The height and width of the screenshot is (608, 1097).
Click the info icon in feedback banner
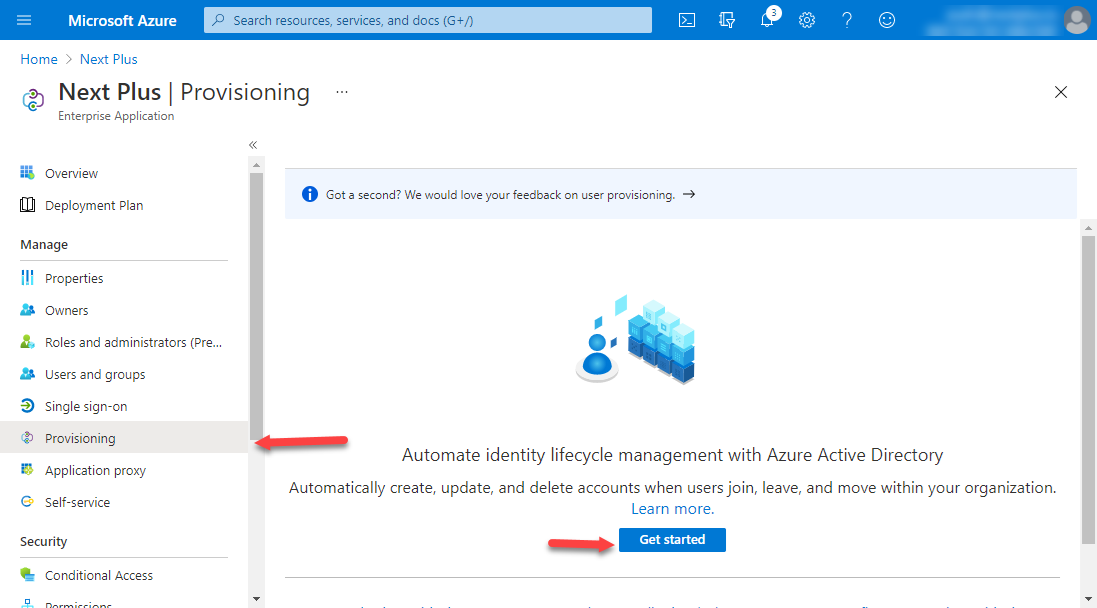point(310,195)
